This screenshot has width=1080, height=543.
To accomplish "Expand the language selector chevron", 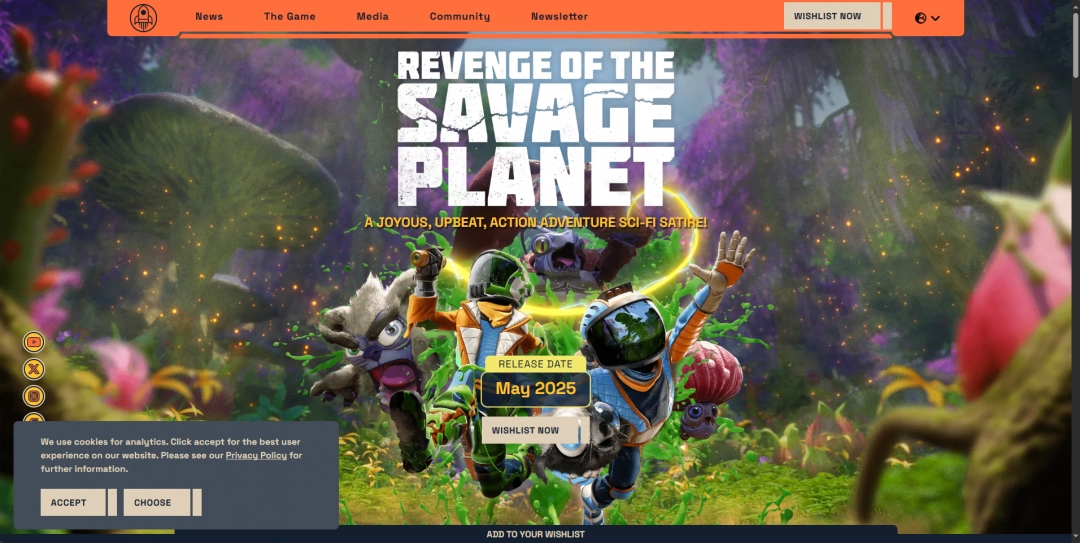I will point(936,18).
